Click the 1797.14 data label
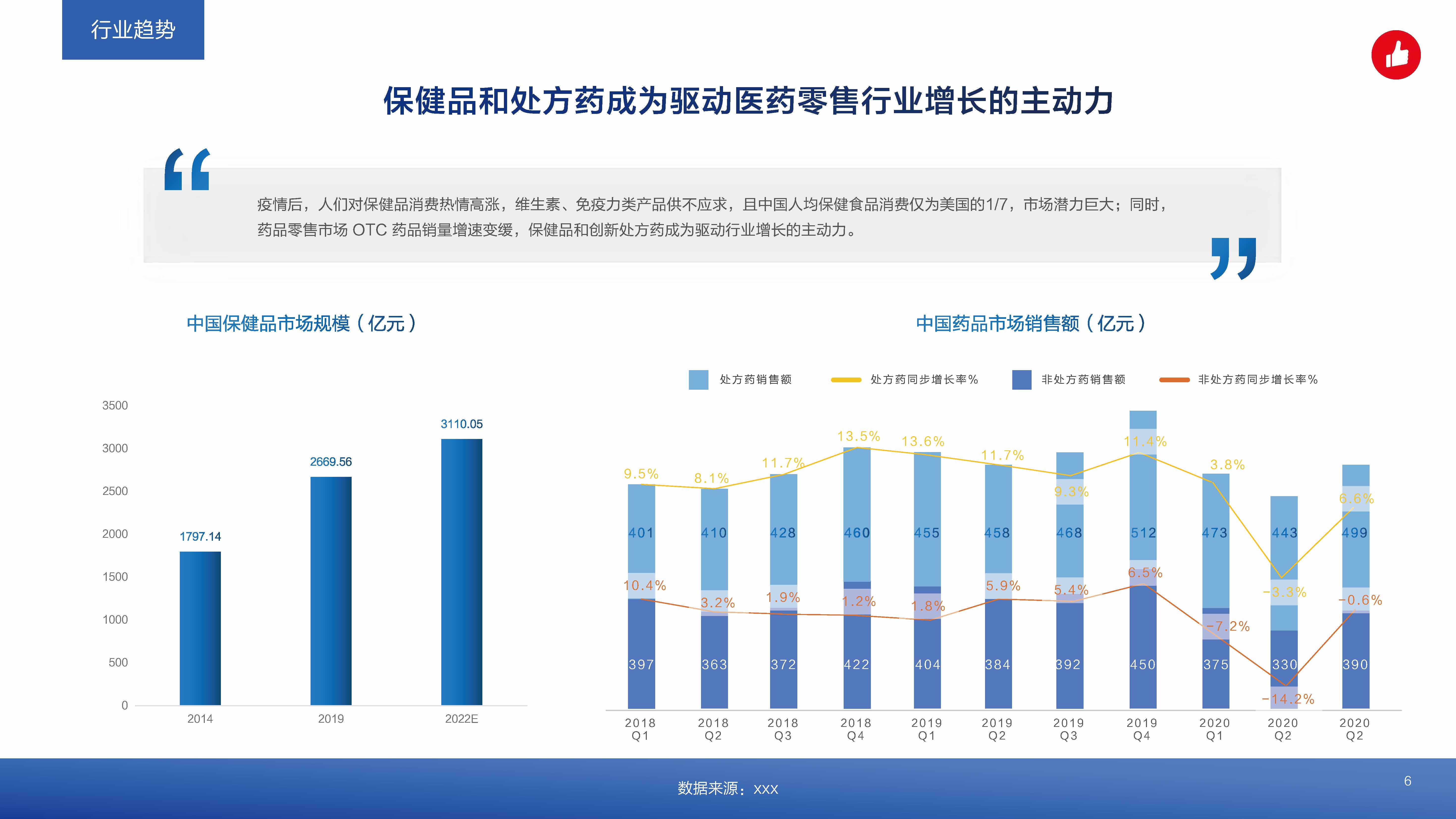Viewport: 1456px width, 819px height. (x=200, y=537)
